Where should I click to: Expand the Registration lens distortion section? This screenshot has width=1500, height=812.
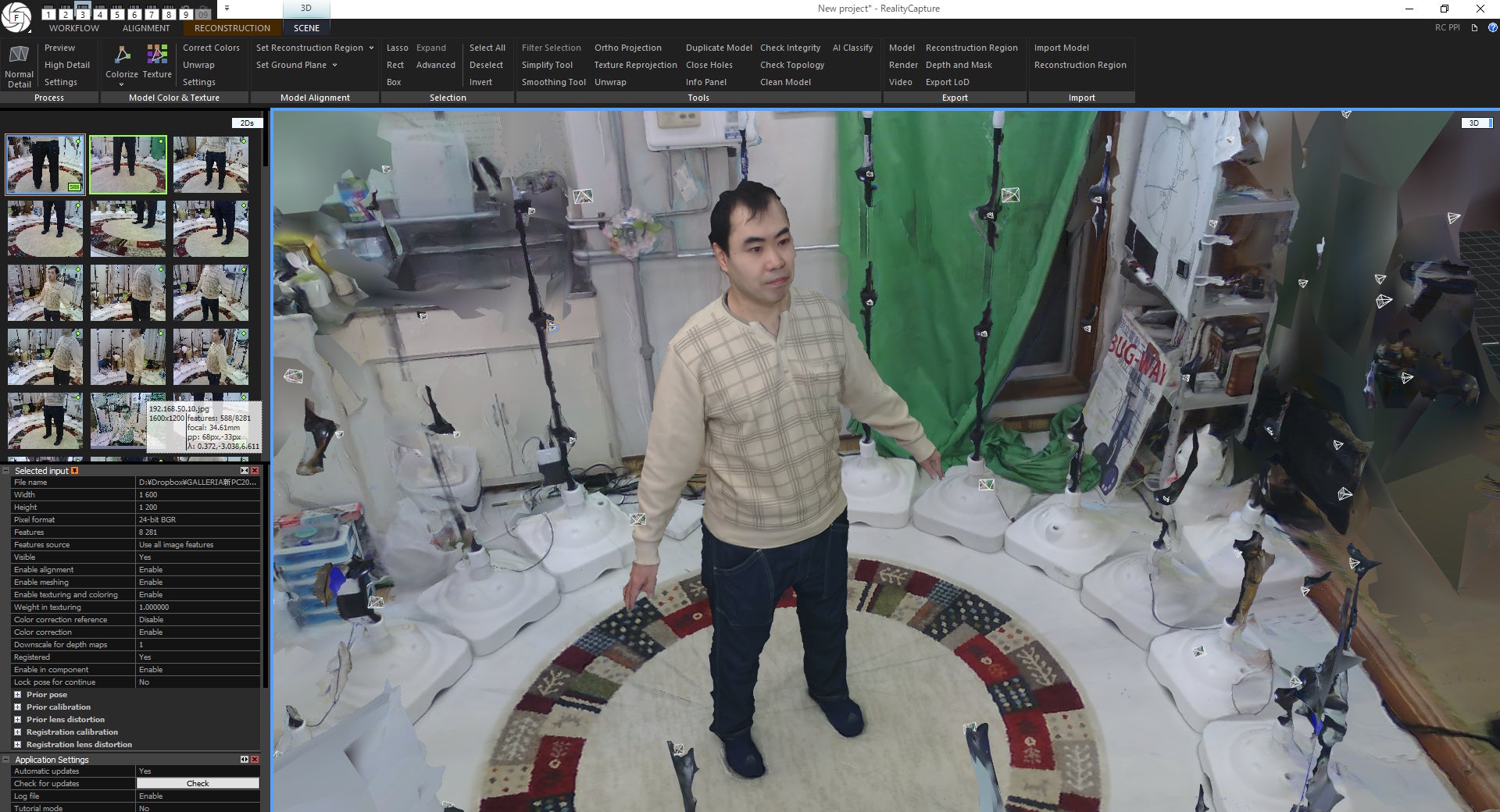coord(17,745)
